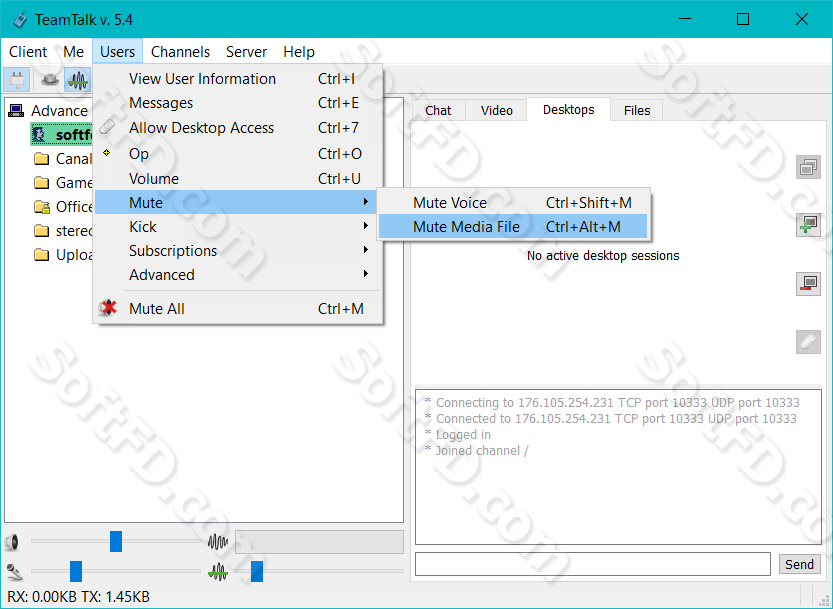Click the 'Logged in' log line
The width and height of the screenshot is (833, 609).
pyautogui.click(x=458, y=435)
